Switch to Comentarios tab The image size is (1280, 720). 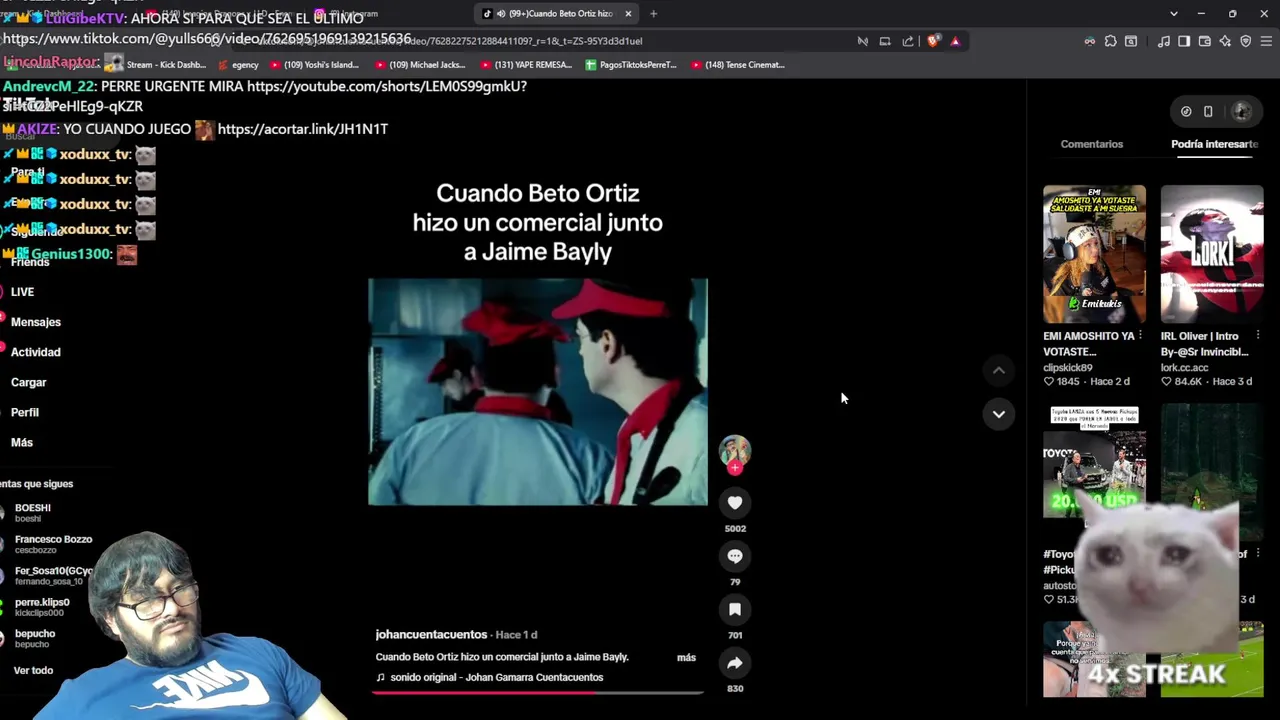point(1092,144)
